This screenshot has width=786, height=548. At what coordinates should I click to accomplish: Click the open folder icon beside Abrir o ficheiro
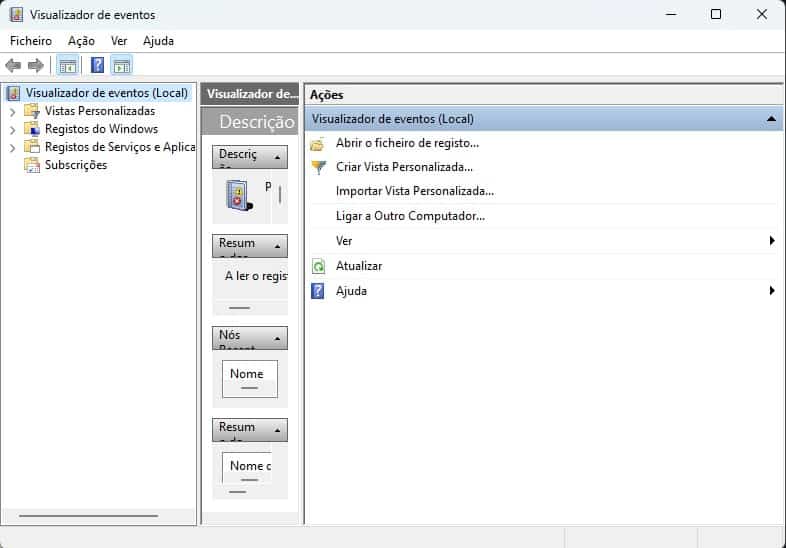pos(318,144)
